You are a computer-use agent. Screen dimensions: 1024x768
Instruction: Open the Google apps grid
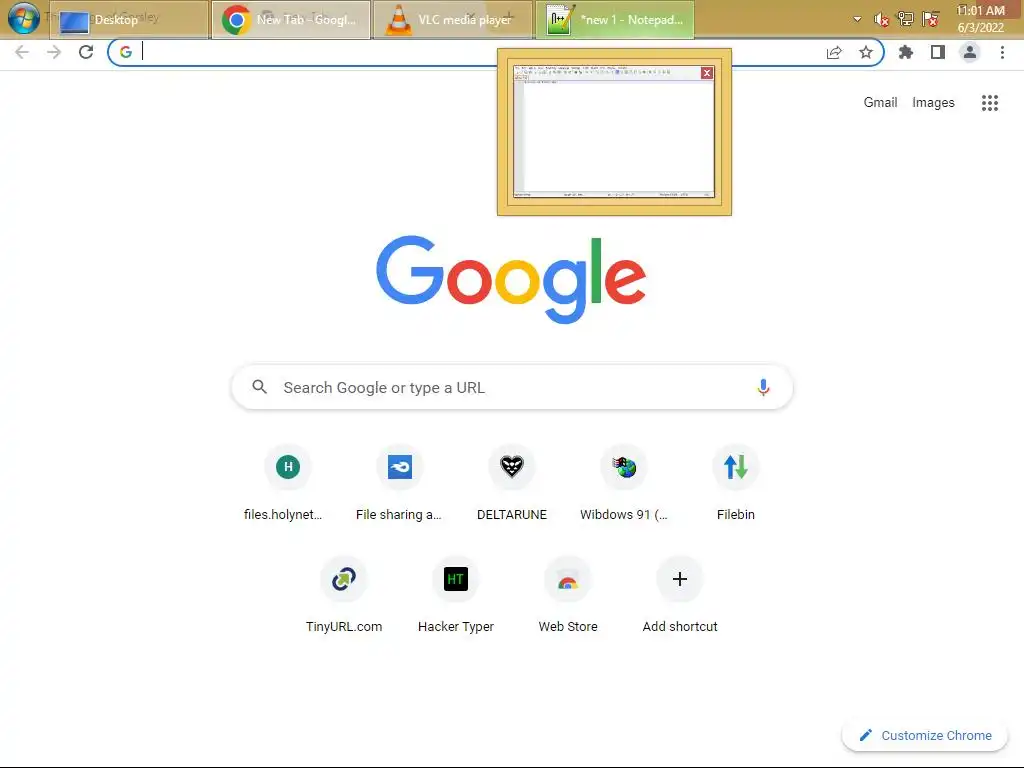[990, 103]
